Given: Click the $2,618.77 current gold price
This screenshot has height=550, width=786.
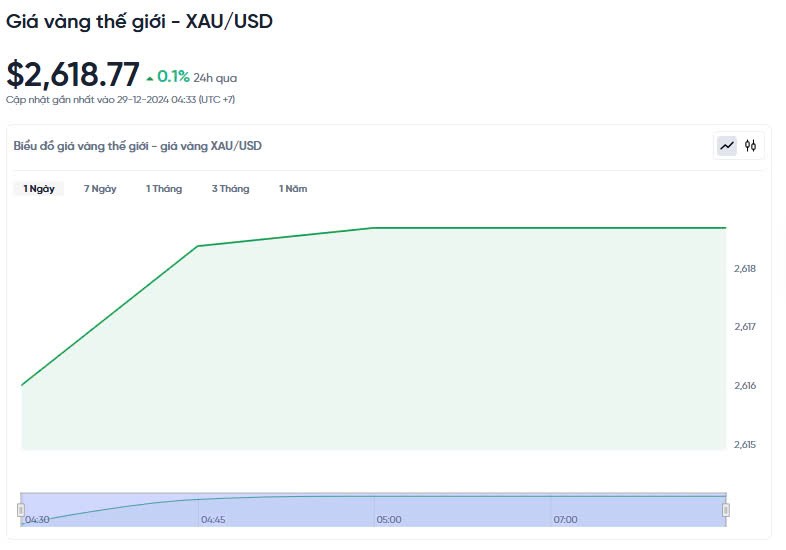Looking at the screenshot, I should (x=73, y=75).
